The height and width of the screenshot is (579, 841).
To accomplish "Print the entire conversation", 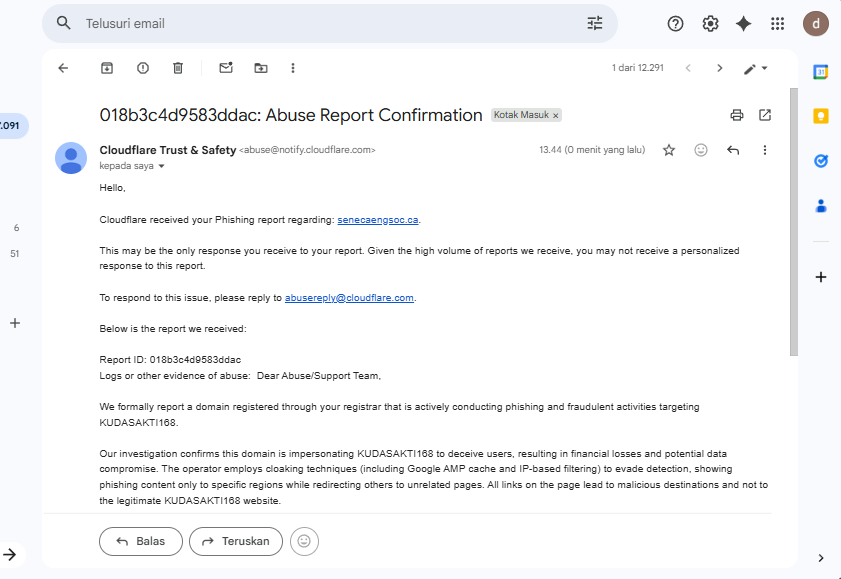I will [x=737, y=115].
